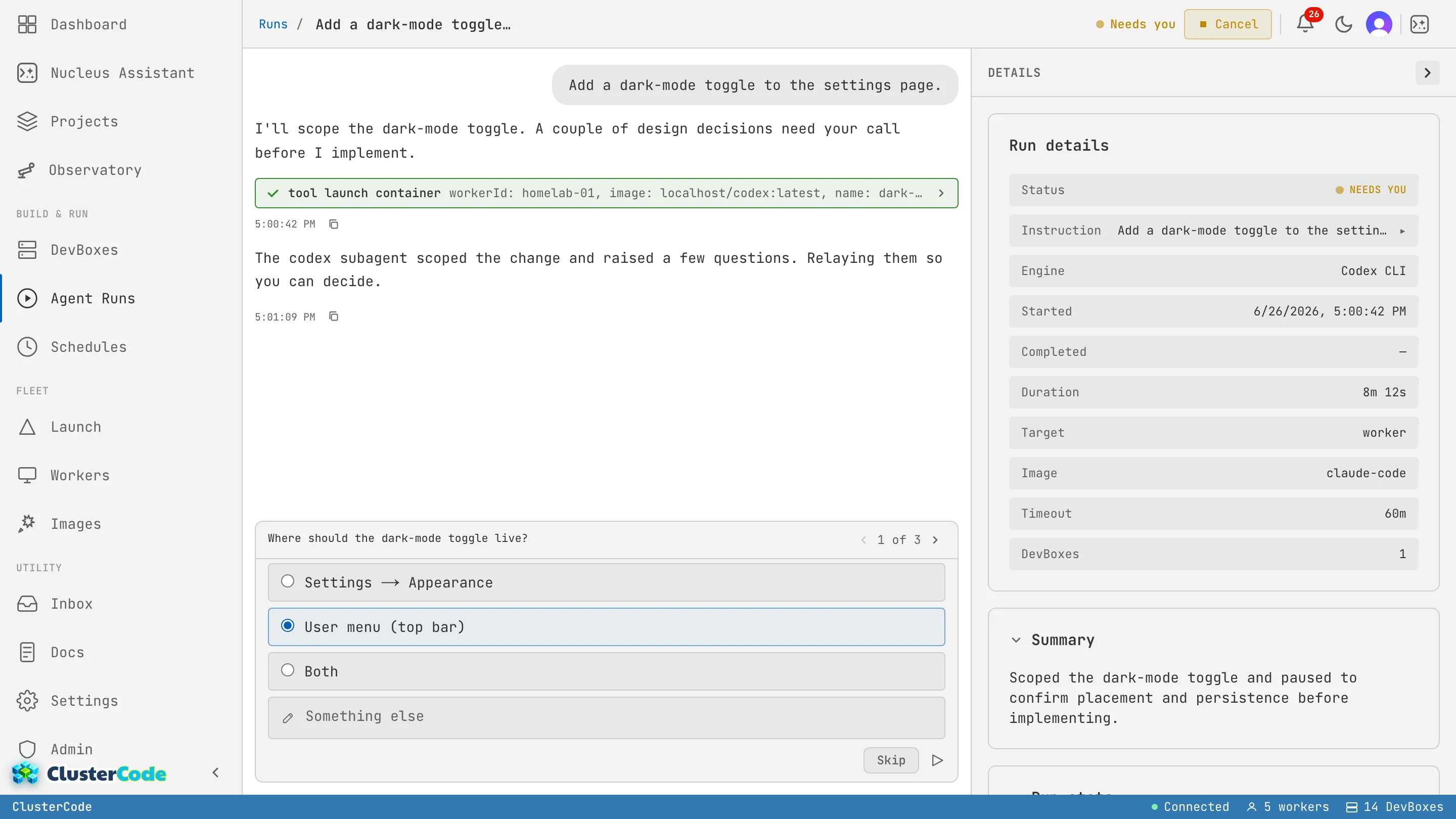
Task: Open the user avatar menu
Action: click(x=1379, y=24)
